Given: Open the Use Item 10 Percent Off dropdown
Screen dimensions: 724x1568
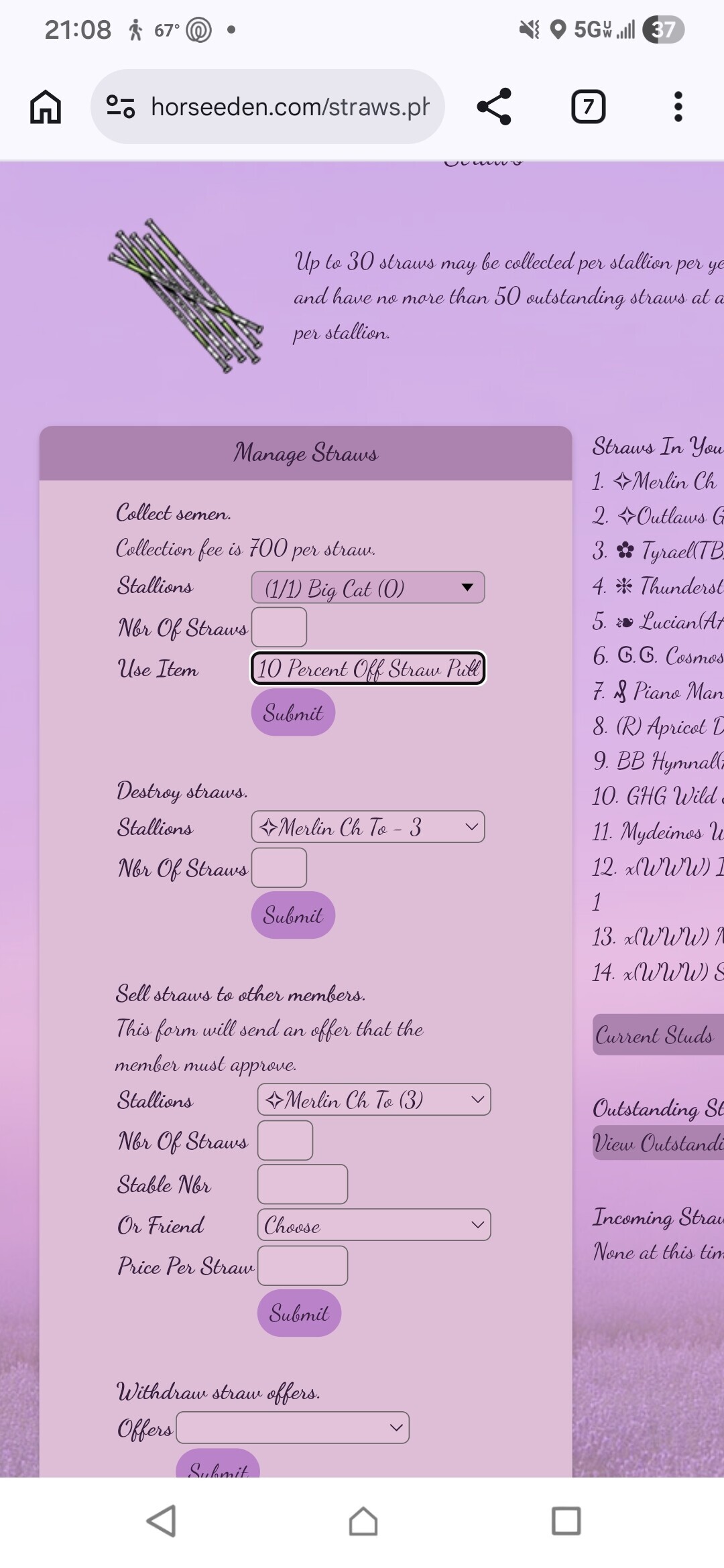Looking at the screenshot, I should tap(368, 668).
